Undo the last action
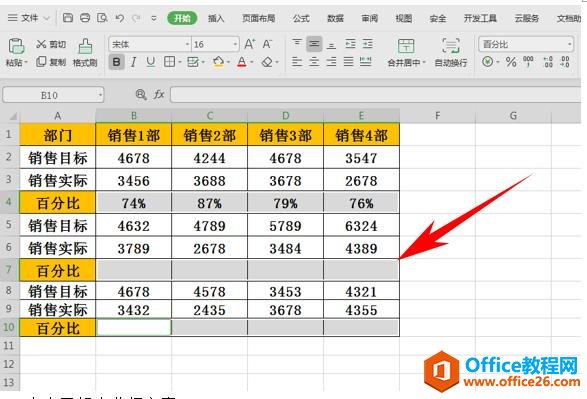The width and height of the screenshot is (587, 399). point(120,18)
